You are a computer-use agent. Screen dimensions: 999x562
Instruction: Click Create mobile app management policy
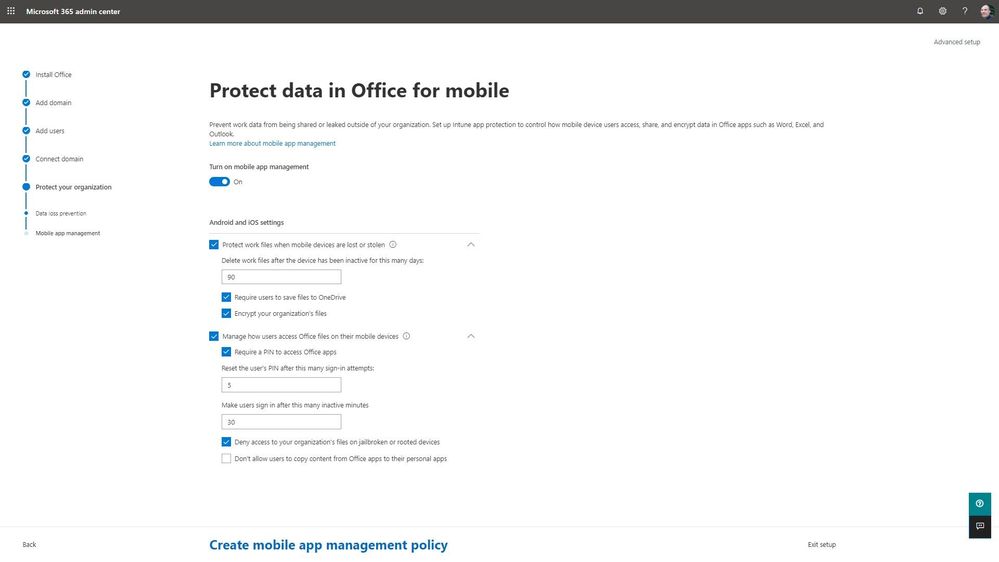(328, 545)
